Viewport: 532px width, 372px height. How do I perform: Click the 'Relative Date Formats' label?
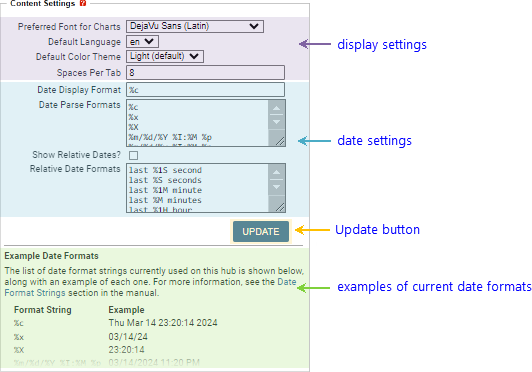tap(75, 169)
